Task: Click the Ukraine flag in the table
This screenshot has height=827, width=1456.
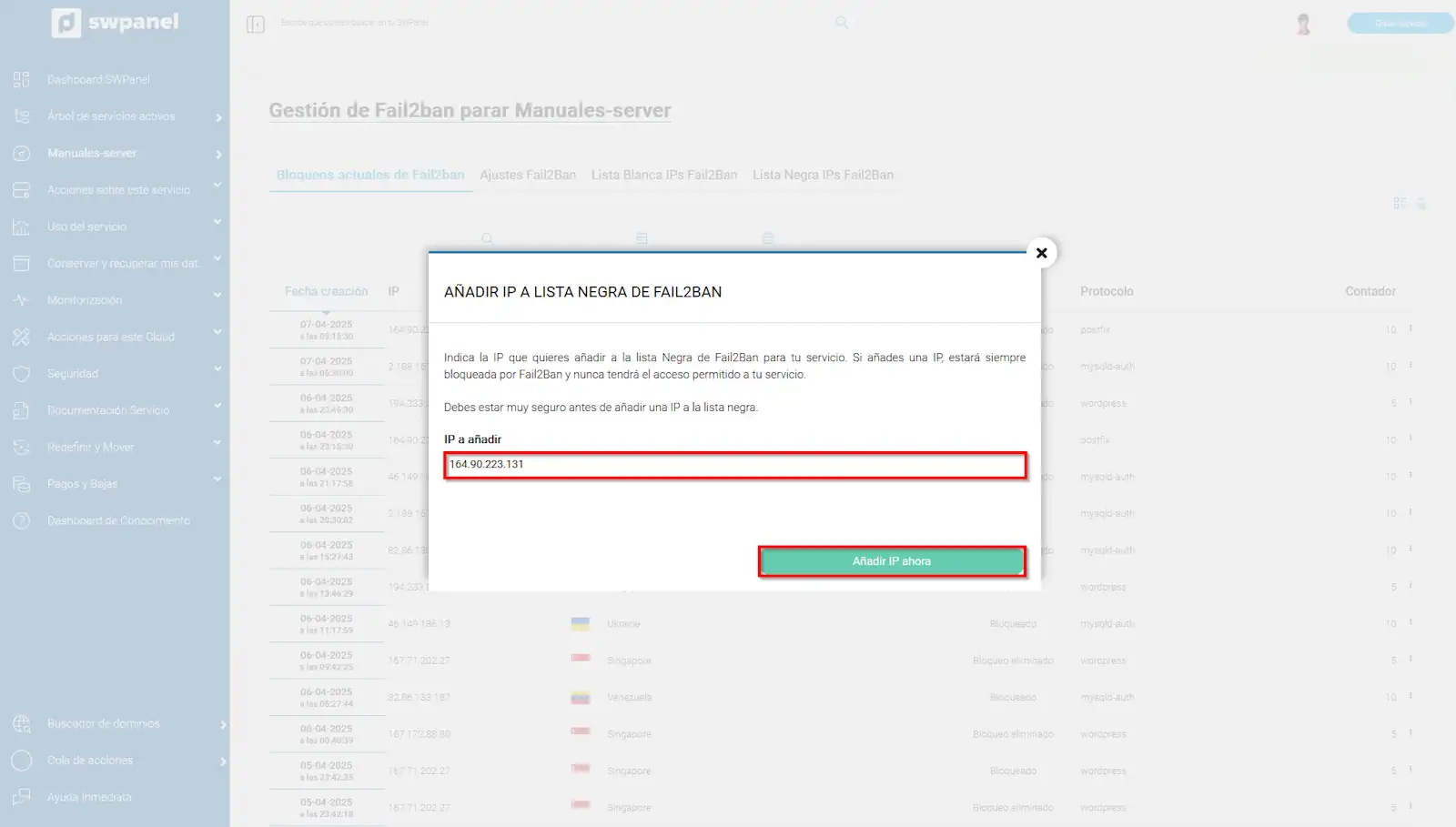Action: click(x=581, y=624)
